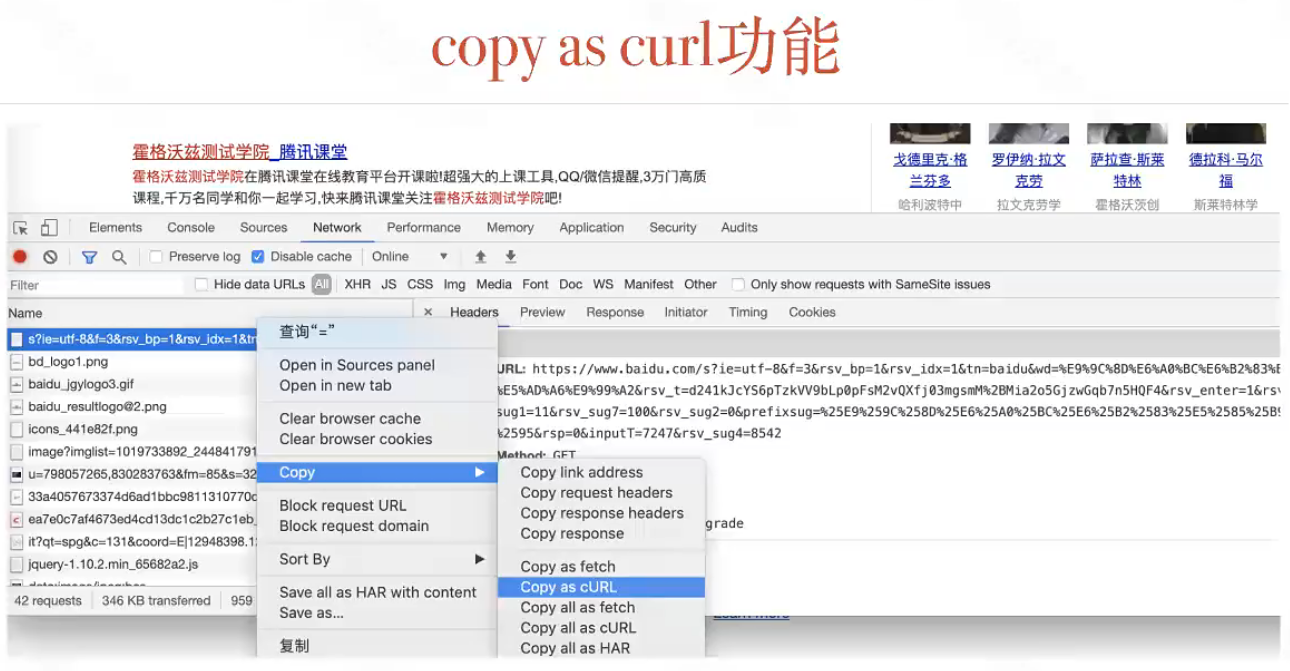Choose Copy request headers menu item
The image size is (1290, 671).
point(601,493)
